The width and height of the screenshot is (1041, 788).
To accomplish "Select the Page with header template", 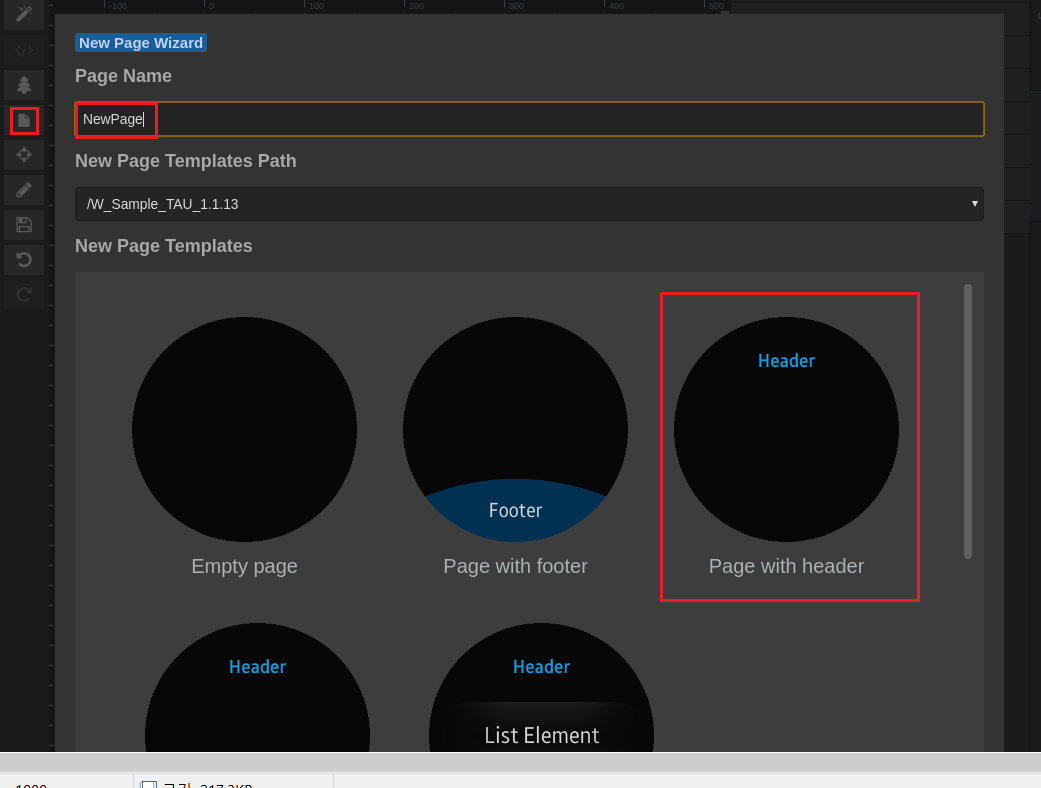I will tap(786, 428).
